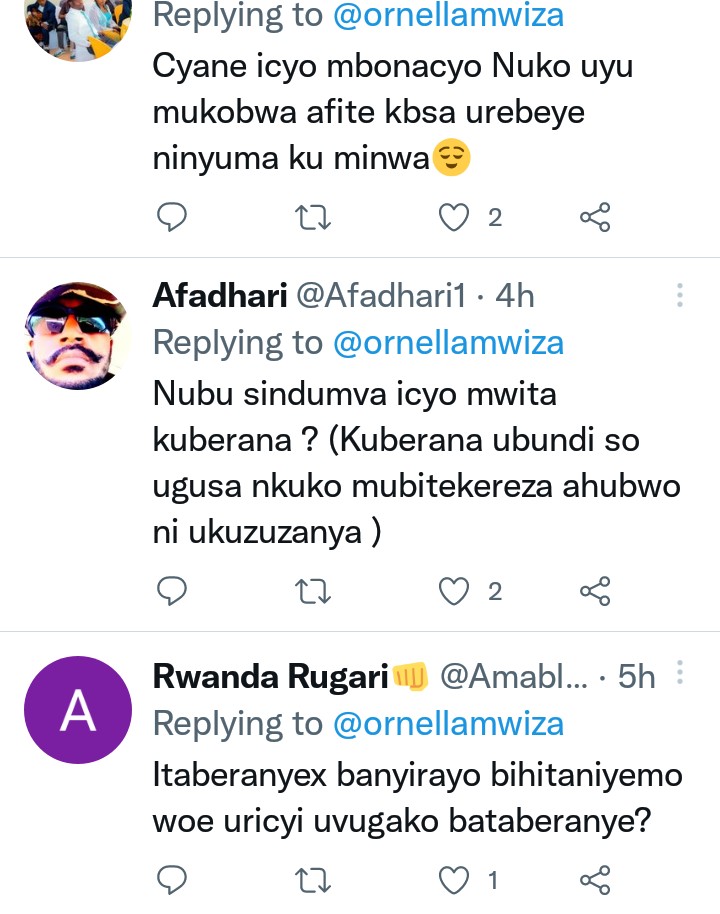720x914 pixels.
Task: Retweet the 'Cyane icyo mbonacyo' tweet
Action: click(x=315, y=216)
